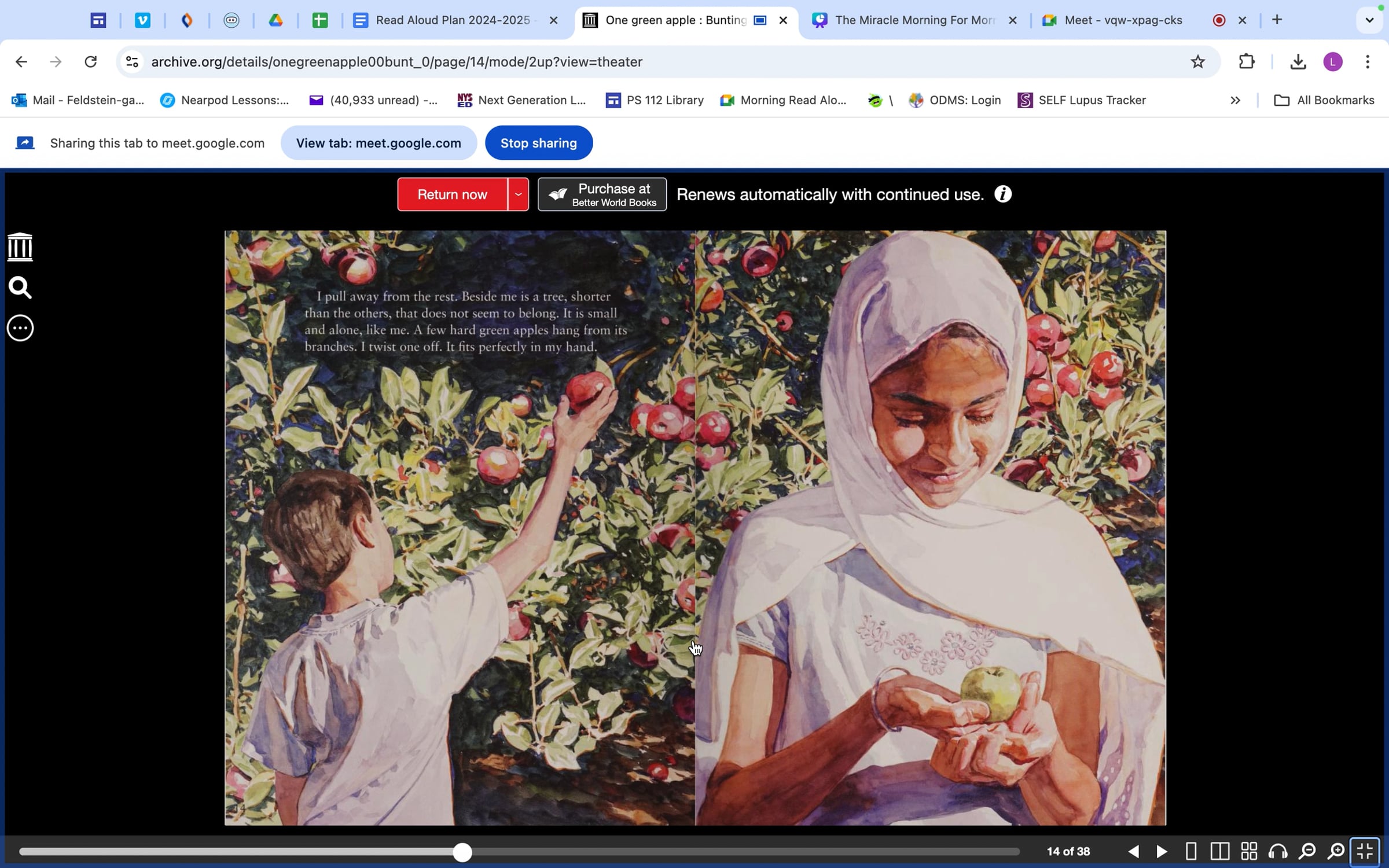Open the Chrome downloads icon
The image size is (1389, 868).
click(1298, 62)
